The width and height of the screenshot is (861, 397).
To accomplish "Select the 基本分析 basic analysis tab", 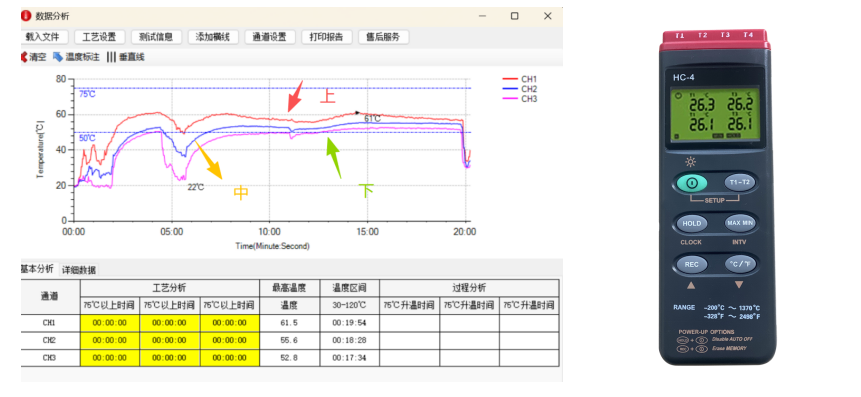I will click(38, 269).
